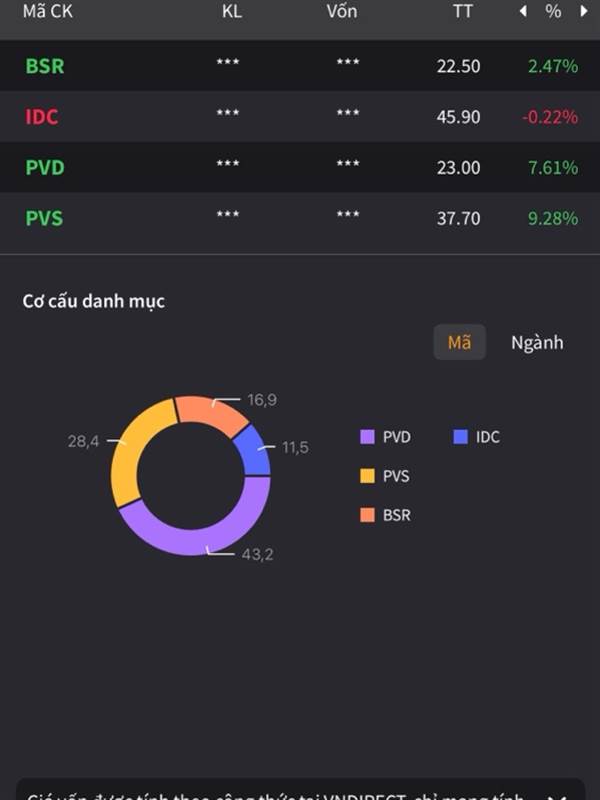Open the PVD stock row
This screenshot has height=800, width=600.
pos(300,167)
